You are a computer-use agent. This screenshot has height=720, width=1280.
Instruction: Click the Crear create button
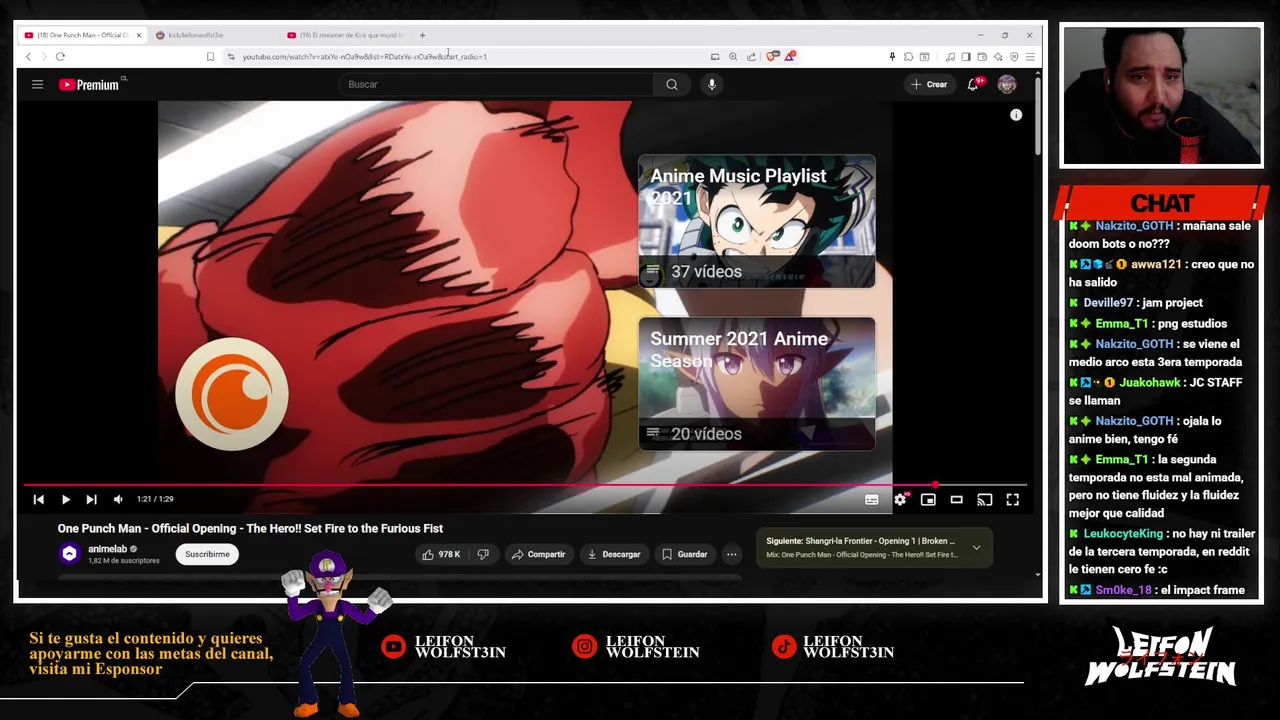coord(929,84)
